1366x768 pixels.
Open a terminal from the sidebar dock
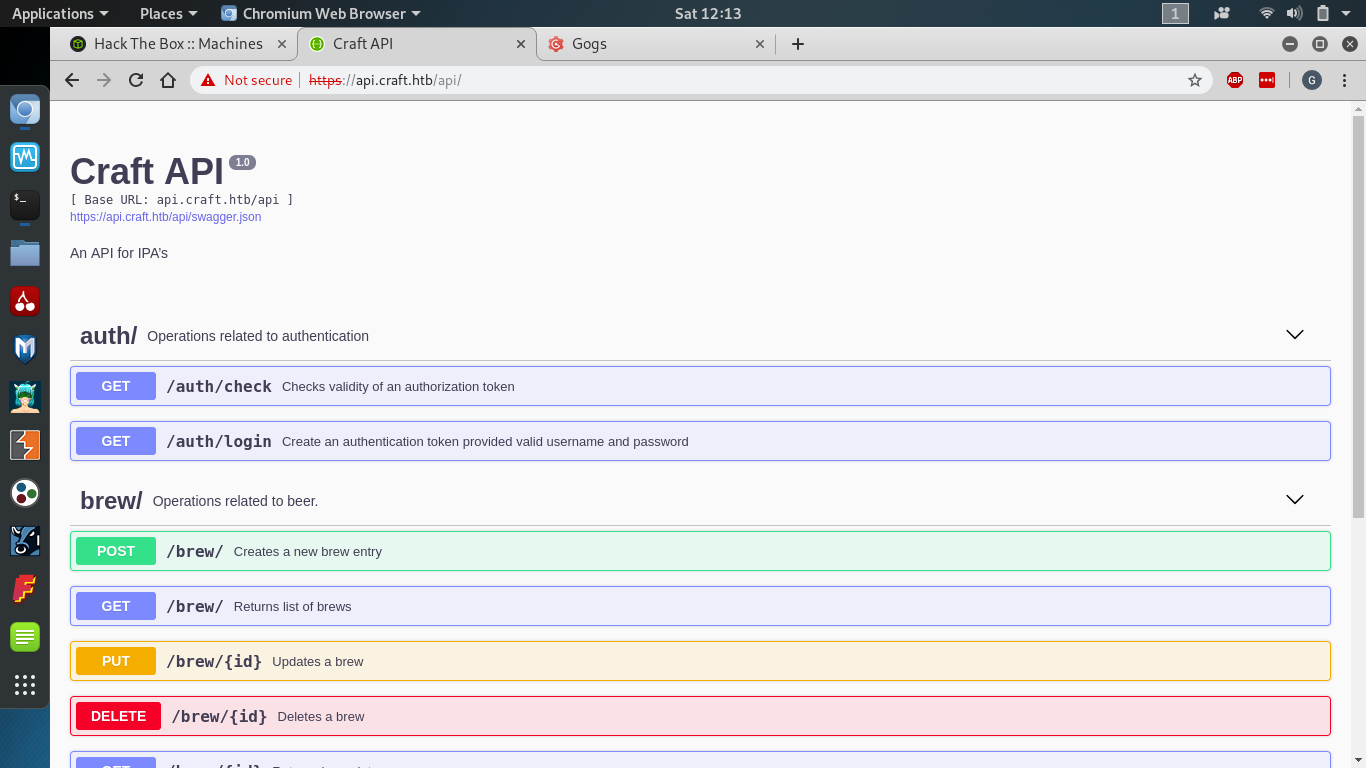pyautogui.click(x=24, y=205)
